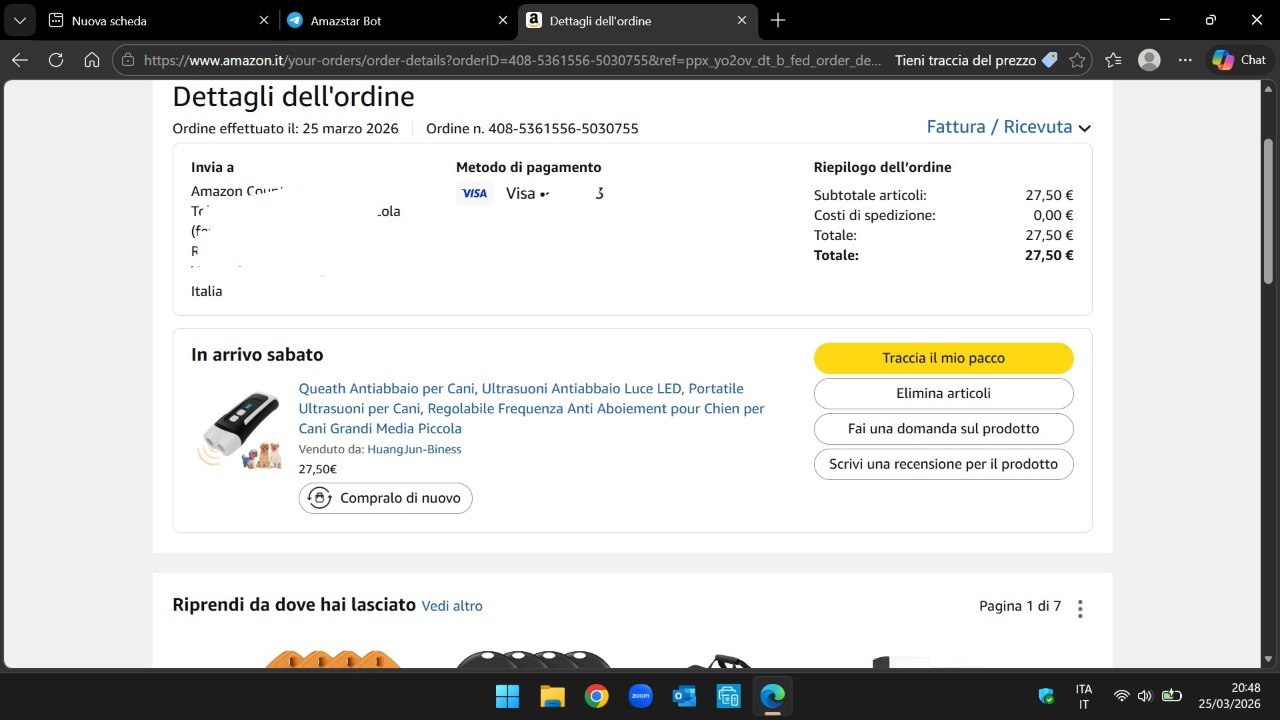1280x720 pixels.
Task: Launch Google Chrome from the taskbar
Action: [596, 695]
